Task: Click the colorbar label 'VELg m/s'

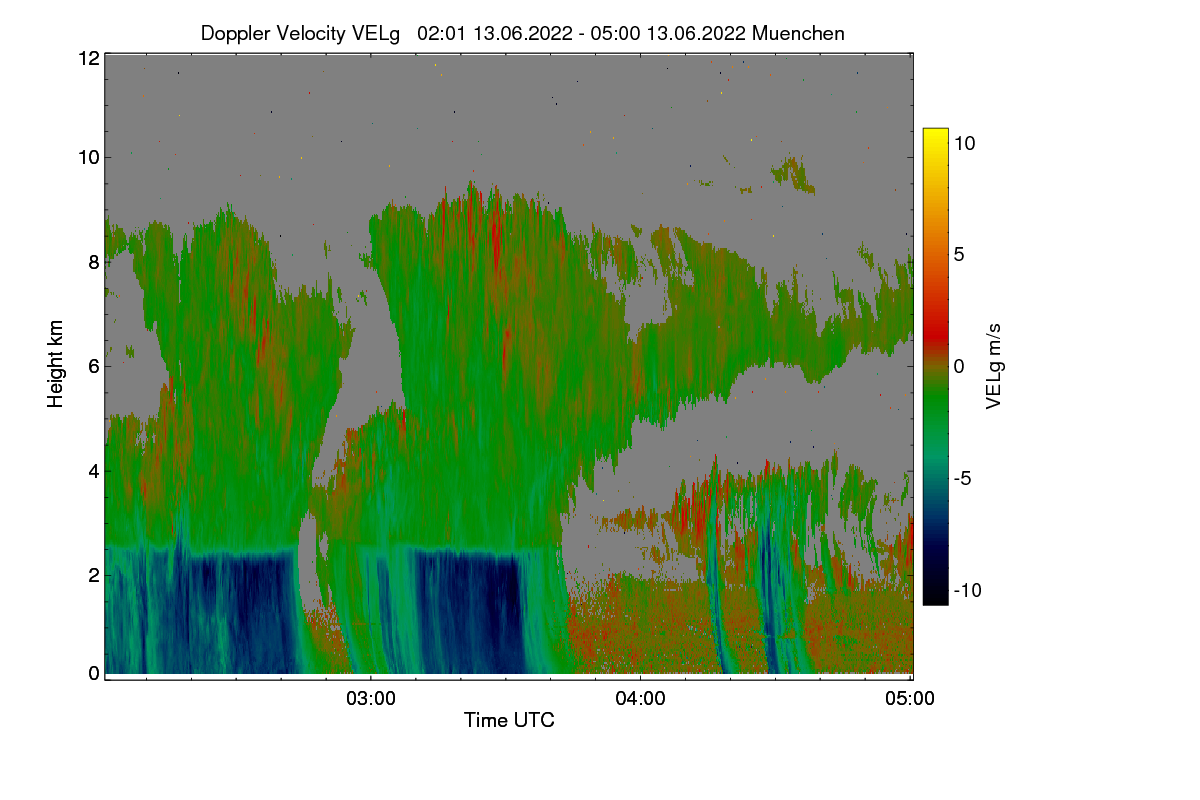Action: click(995, 366)
